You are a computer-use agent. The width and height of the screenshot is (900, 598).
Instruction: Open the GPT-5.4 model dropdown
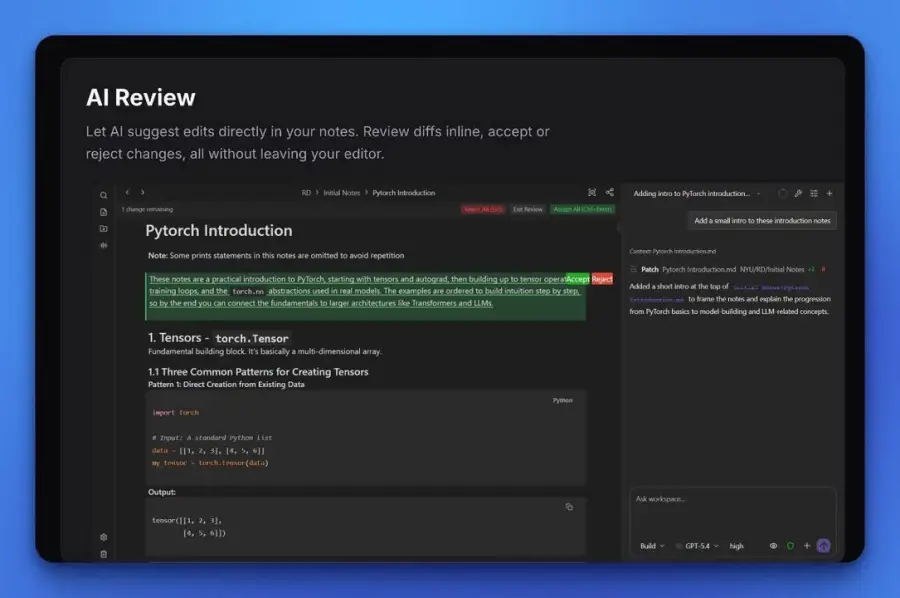pos(697,546)
